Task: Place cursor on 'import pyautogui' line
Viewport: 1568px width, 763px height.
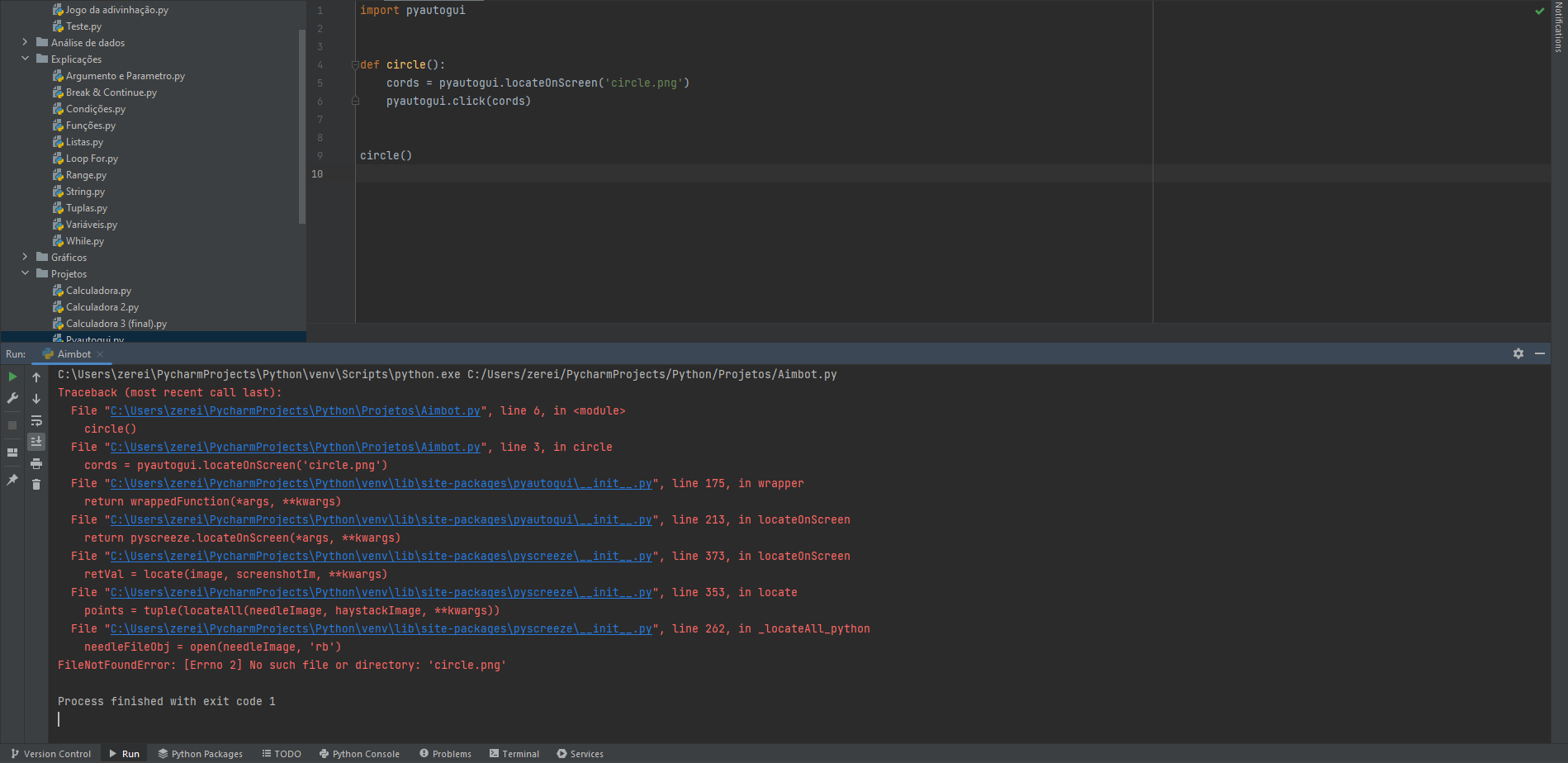Action: click(413, 10)
